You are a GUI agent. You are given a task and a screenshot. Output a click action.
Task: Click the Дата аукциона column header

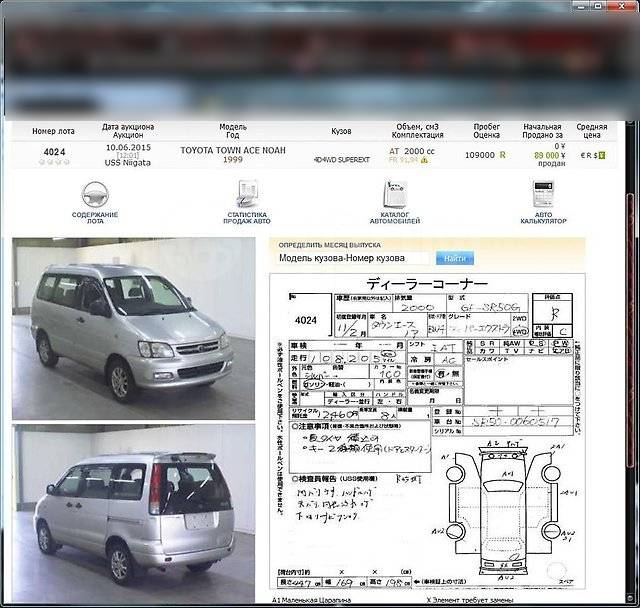(x=128, y=131)
